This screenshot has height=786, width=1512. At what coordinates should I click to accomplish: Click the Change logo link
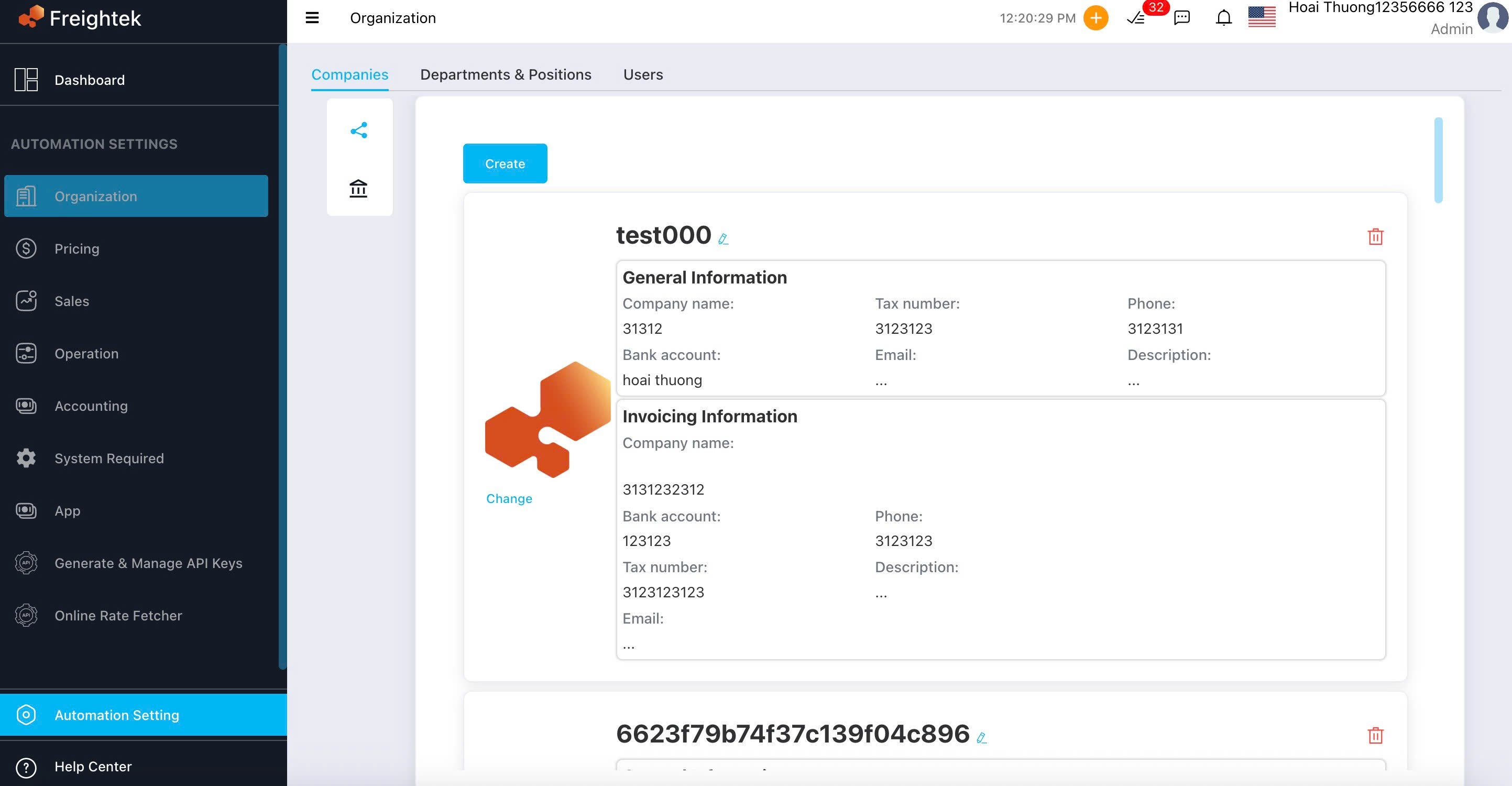[509, 498]
